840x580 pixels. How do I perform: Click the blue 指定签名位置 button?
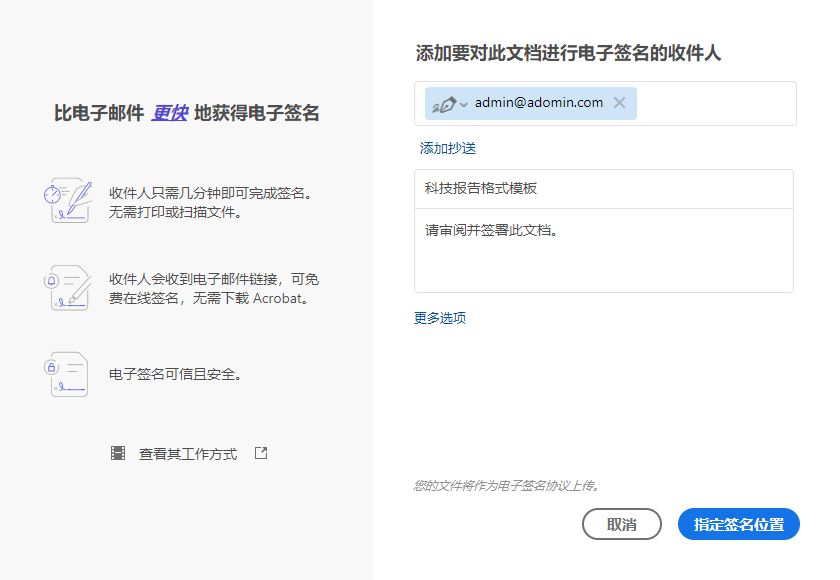pos(738,523)
